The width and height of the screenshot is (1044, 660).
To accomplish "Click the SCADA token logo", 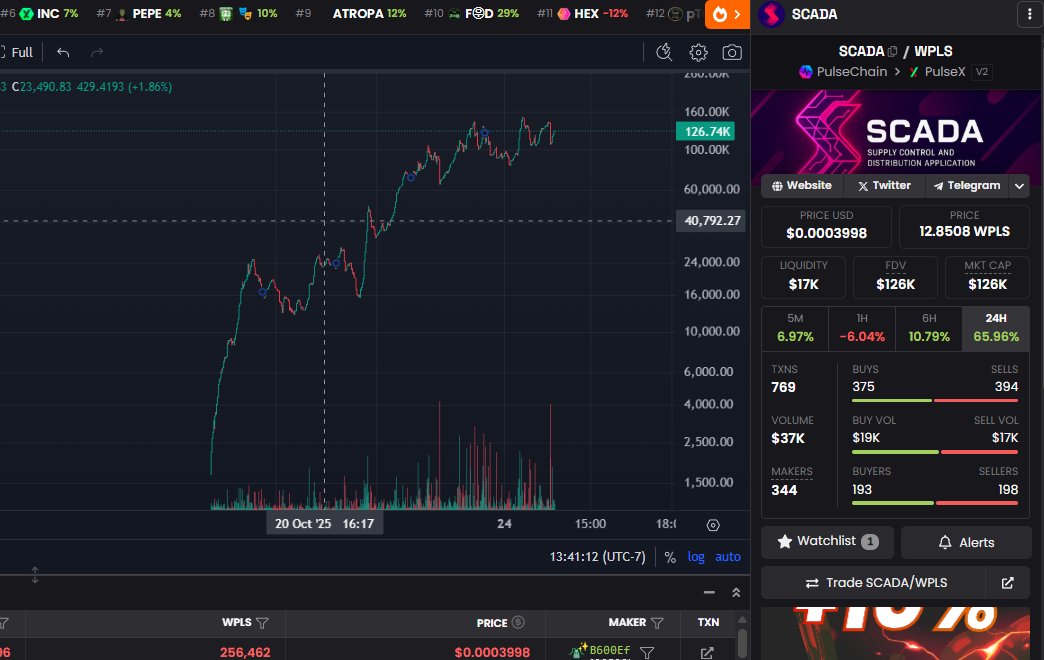I will point(771,14).
